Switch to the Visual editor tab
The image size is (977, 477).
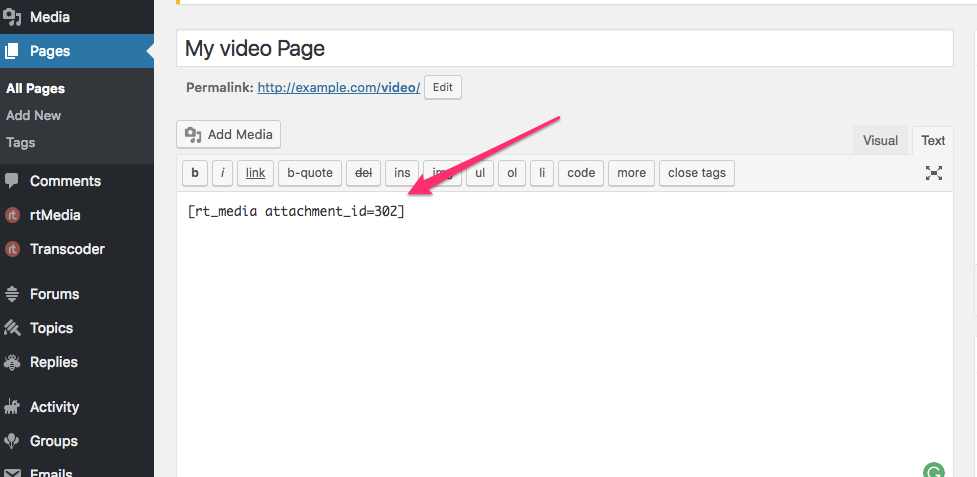[880, 141]
